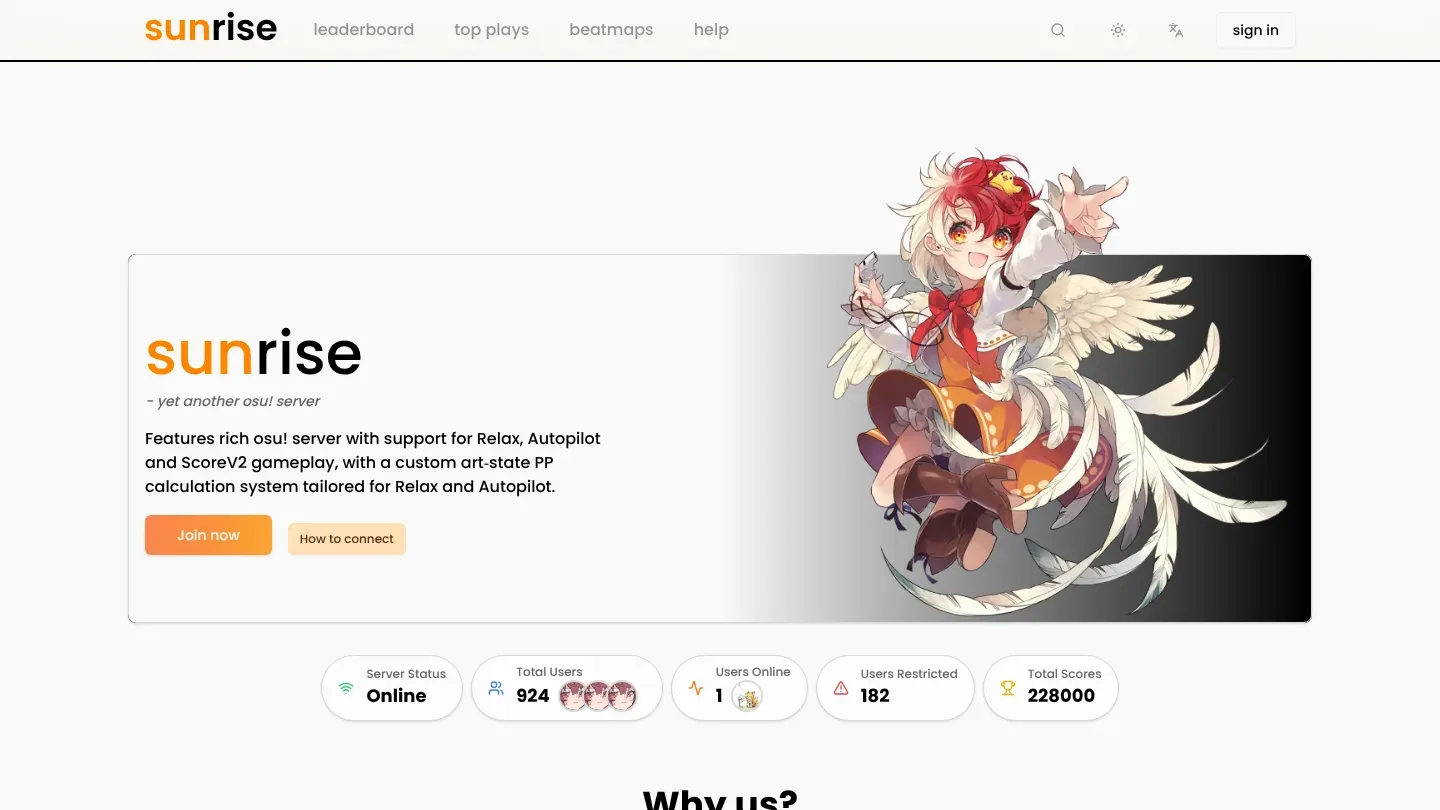
Task: Click the large sunrise banner title
Action: click(x=253, y=353)
